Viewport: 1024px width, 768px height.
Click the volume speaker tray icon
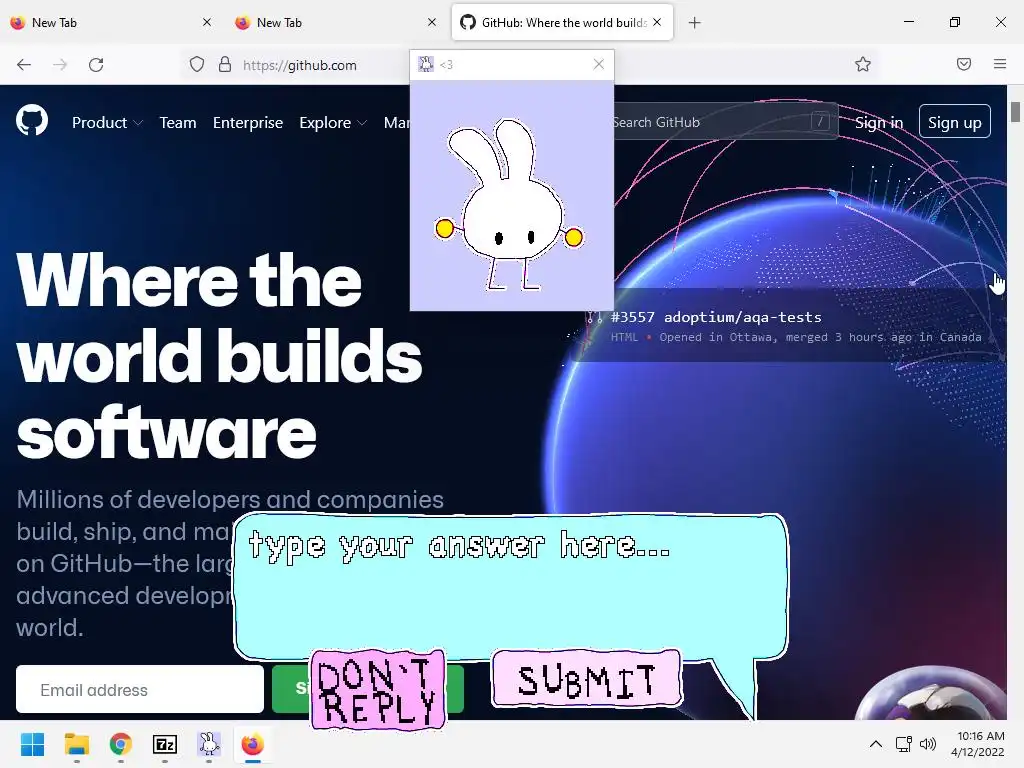click(927, 744)
